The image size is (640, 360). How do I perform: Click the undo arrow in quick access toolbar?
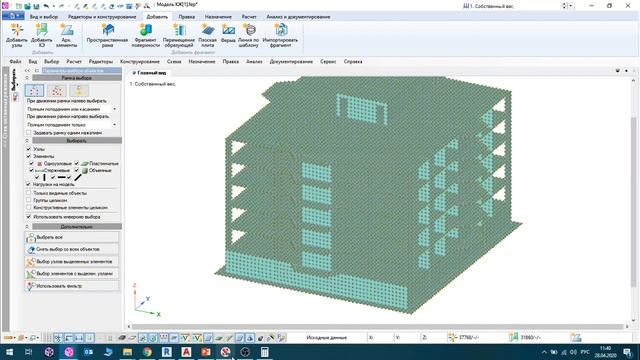point(46,6)
